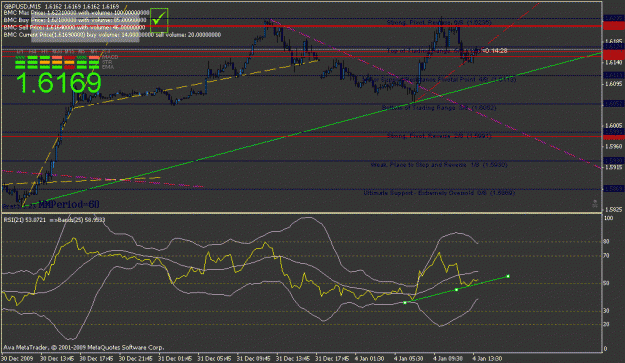Select the BMC Current Price line
This screenshot has height=363, width=625.
[x=112, y=35]
